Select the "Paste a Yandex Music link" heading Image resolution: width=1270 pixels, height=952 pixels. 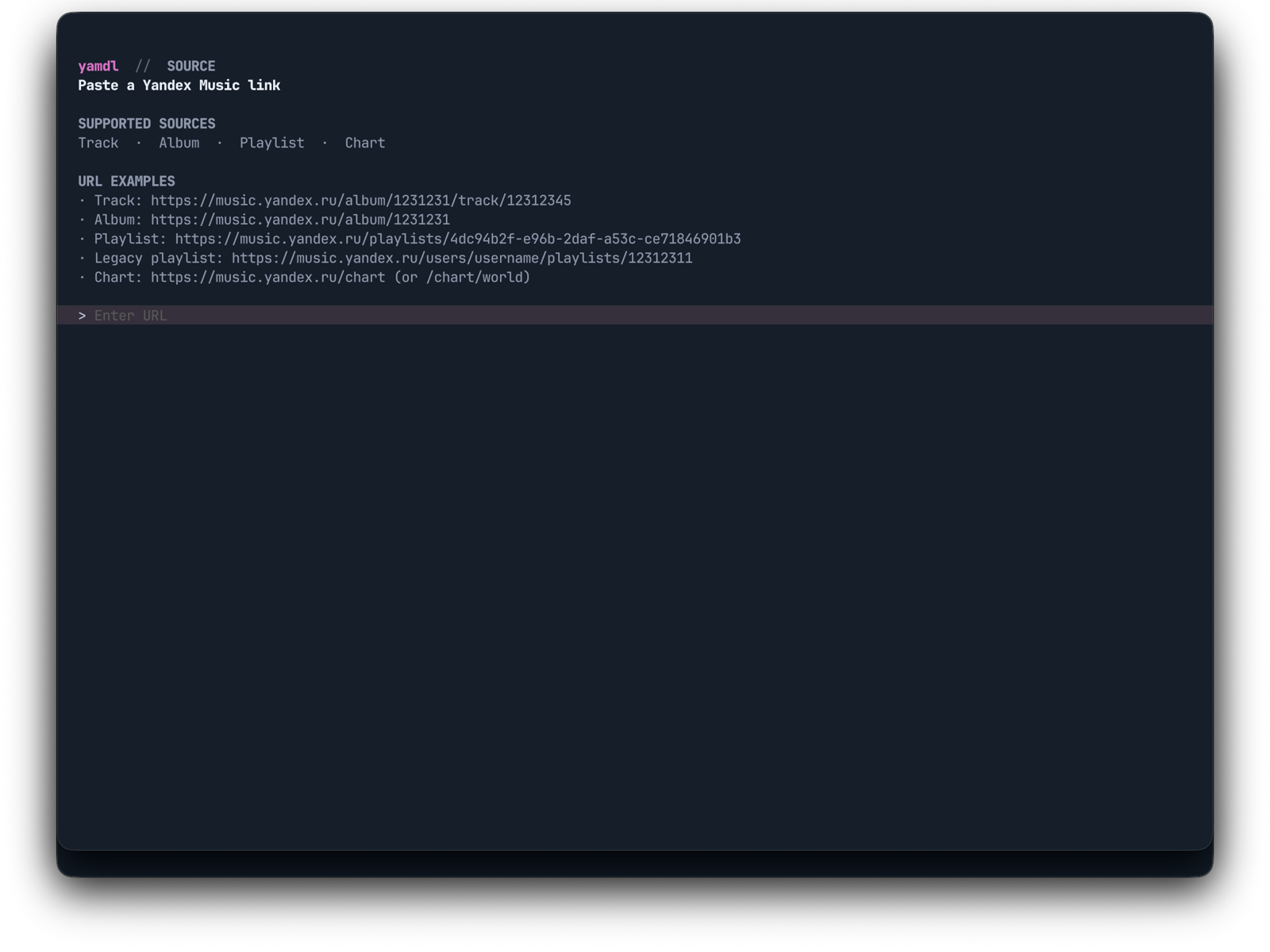(x=179, y=86)
